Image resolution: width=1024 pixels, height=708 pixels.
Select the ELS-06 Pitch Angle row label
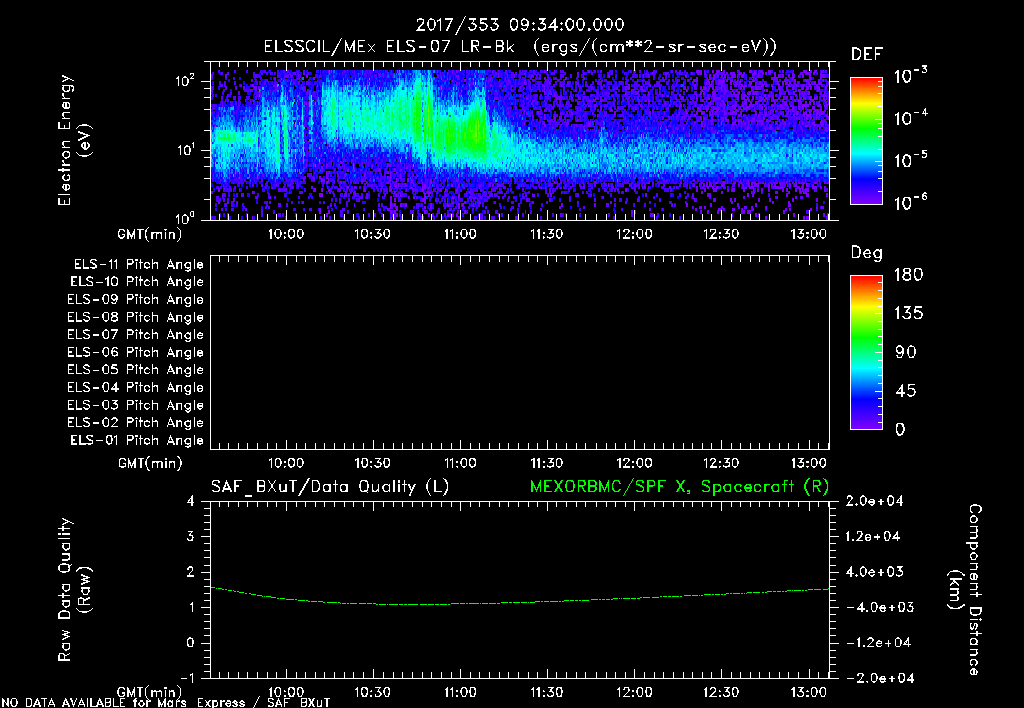[x=135, y=352]
